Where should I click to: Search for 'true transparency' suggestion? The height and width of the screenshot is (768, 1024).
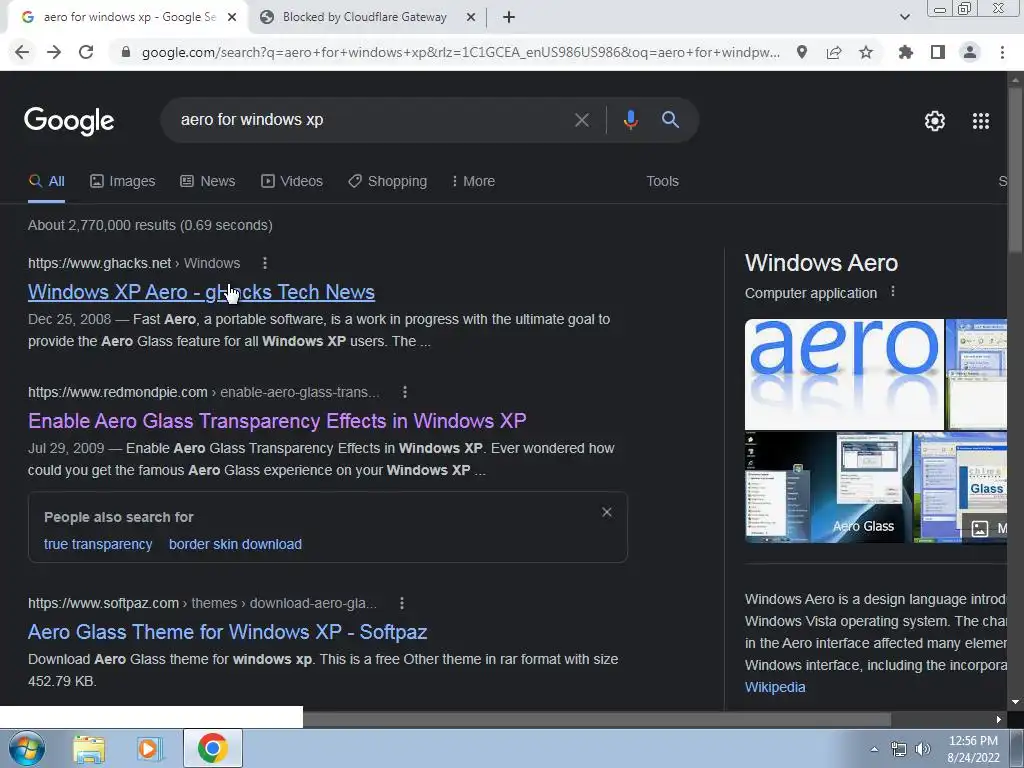tap(98, 545)
